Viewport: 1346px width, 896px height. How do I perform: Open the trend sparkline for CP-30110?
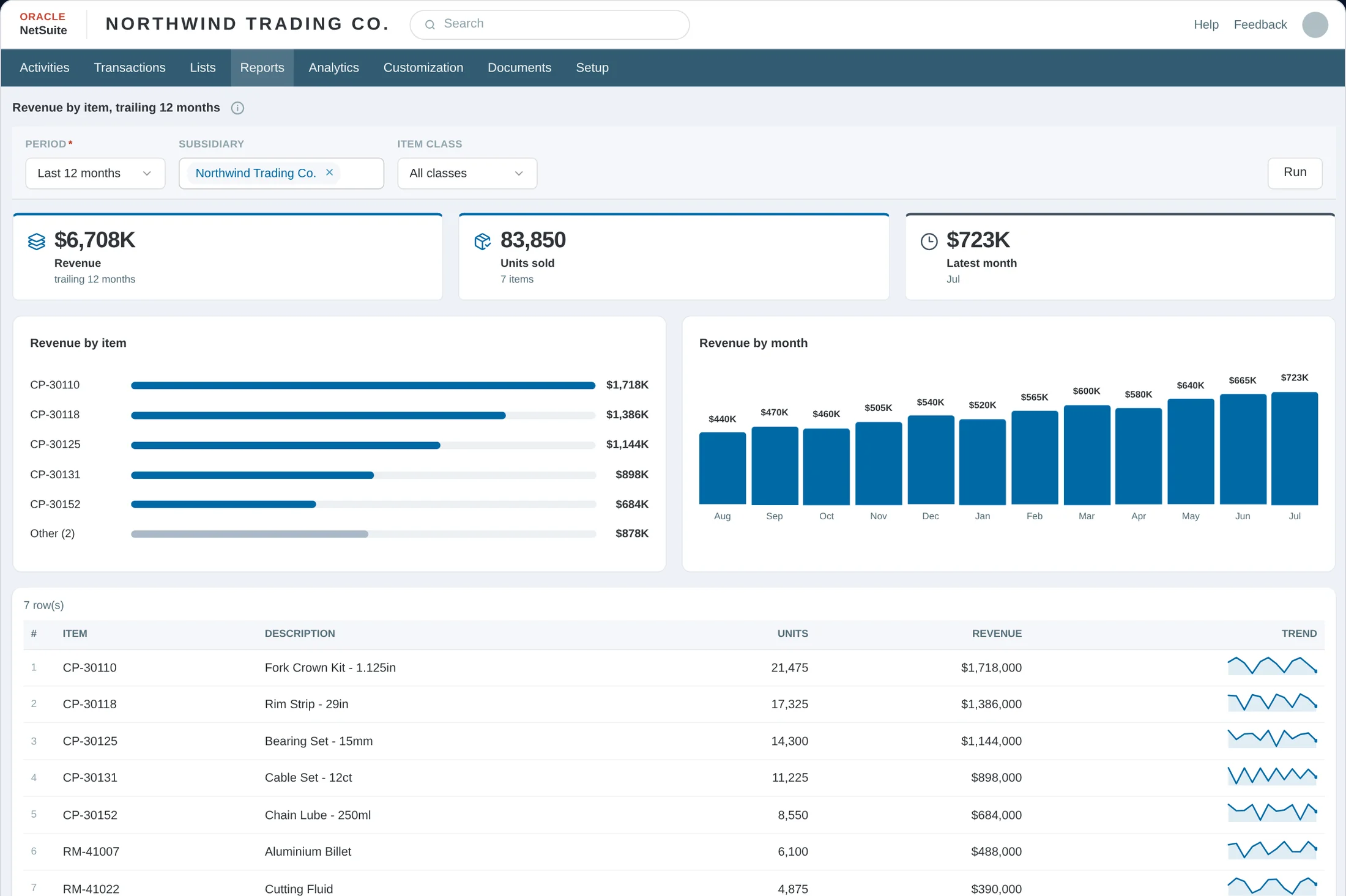coord(1272,666)
